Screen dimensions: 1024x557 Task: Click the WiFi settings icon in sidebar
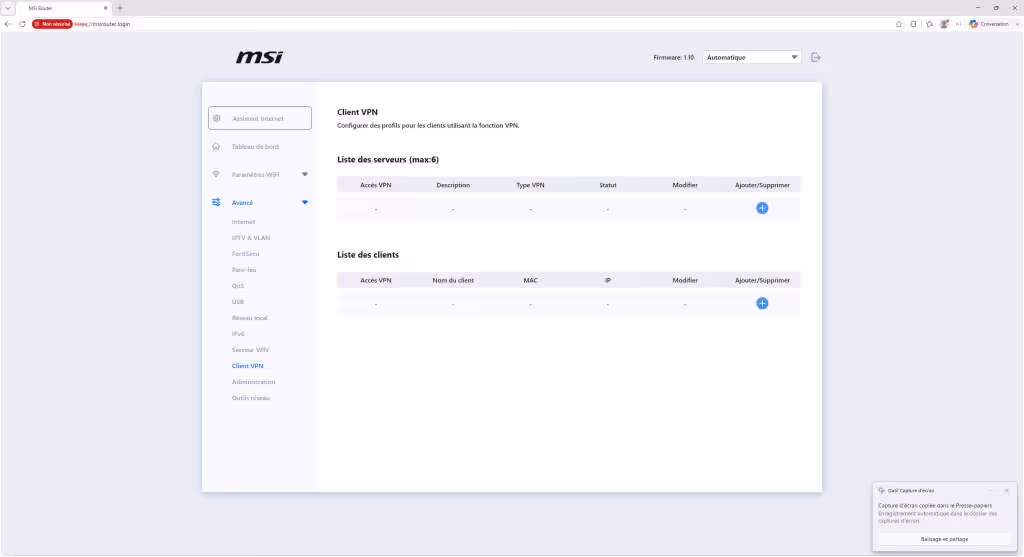(216, 174)
